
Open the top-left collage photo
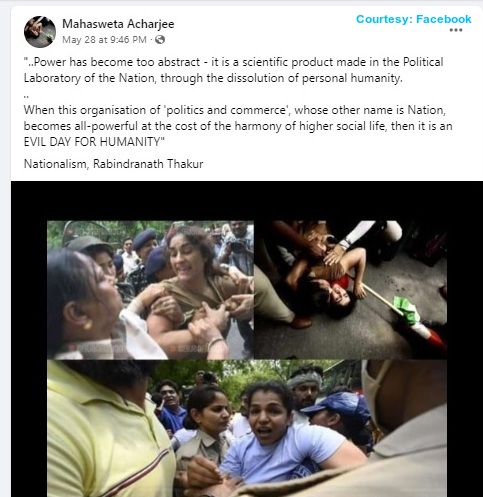pyautogui.click(x=150, y=290)
